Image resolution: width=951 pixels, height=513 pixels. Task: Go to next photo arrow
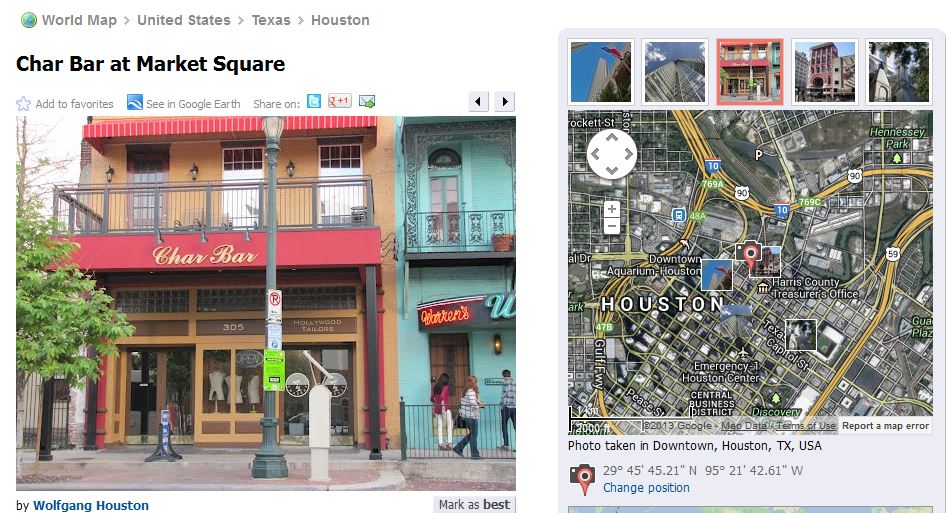[x=505, y=102]
